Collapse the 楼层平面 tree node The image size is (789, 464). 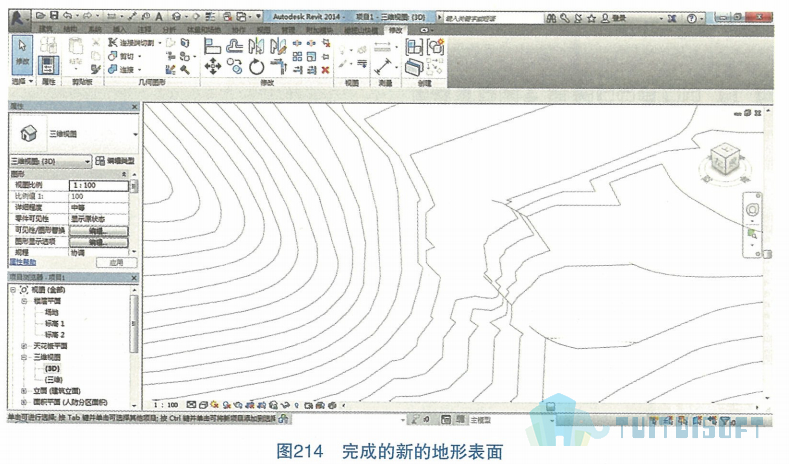click(x=24, y=301)
